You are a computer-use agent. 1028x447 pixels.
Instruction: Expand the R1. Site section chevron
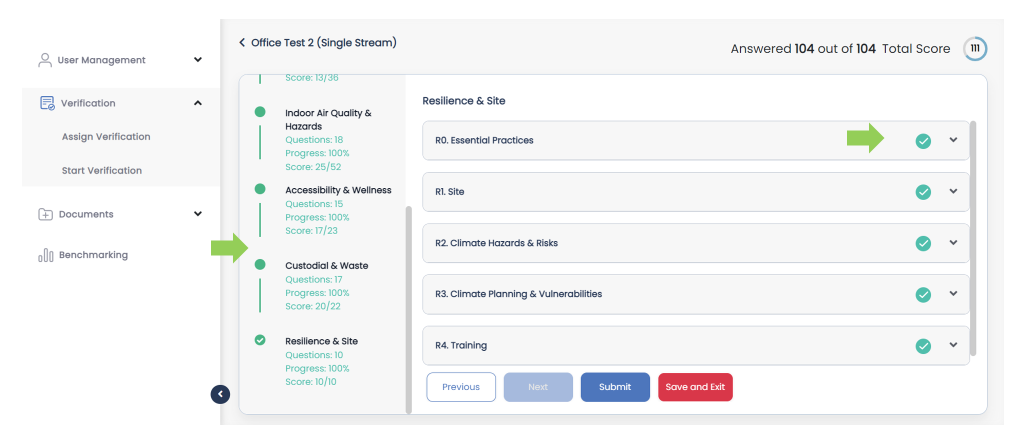[x=953, y=191]
